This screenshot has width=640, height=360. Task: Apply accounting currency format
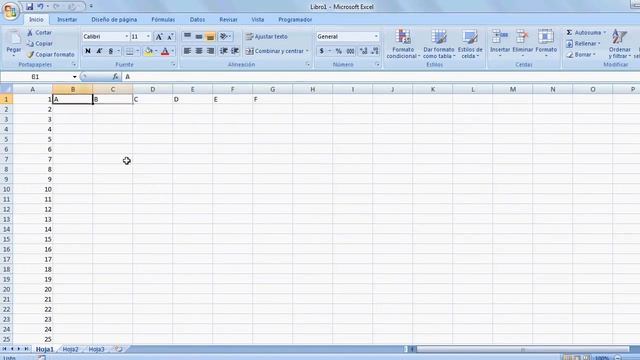point(322,51)
